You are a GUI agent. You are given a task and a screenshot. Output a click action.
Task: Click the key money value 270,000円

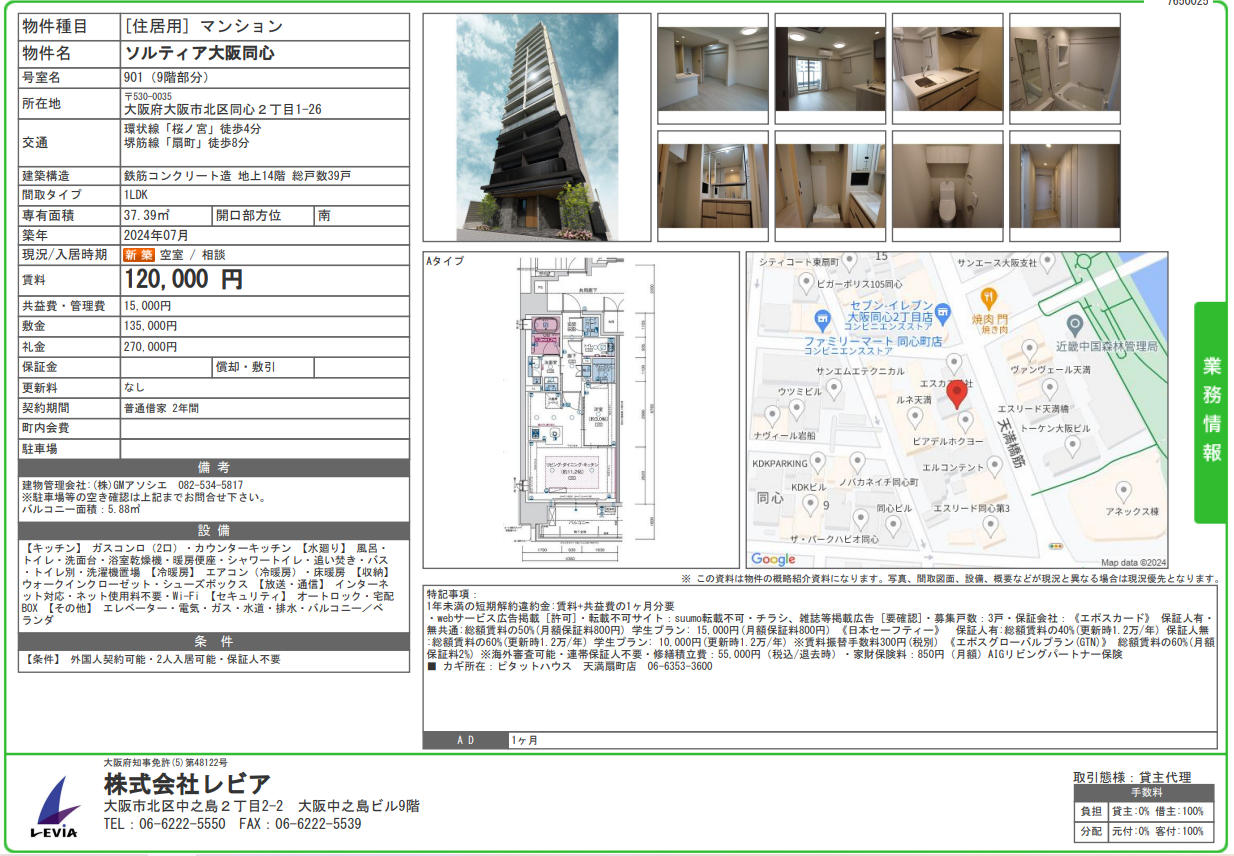click(151, 347)
